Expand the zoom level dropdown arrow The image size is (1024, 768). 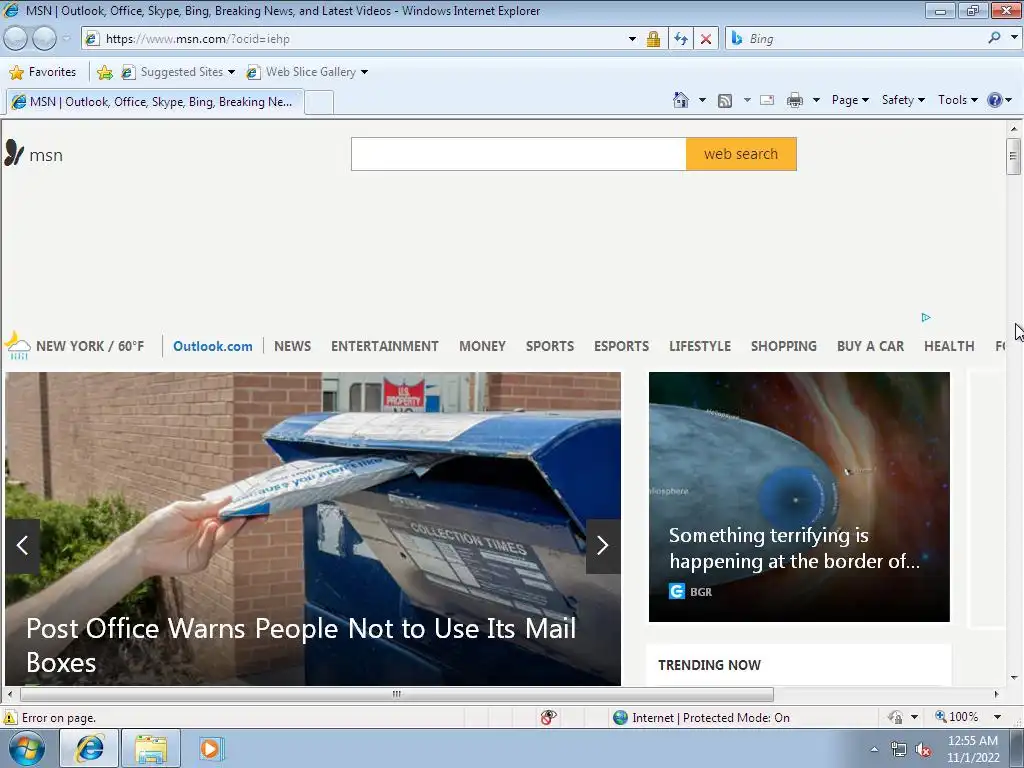(x=997, y=717)
